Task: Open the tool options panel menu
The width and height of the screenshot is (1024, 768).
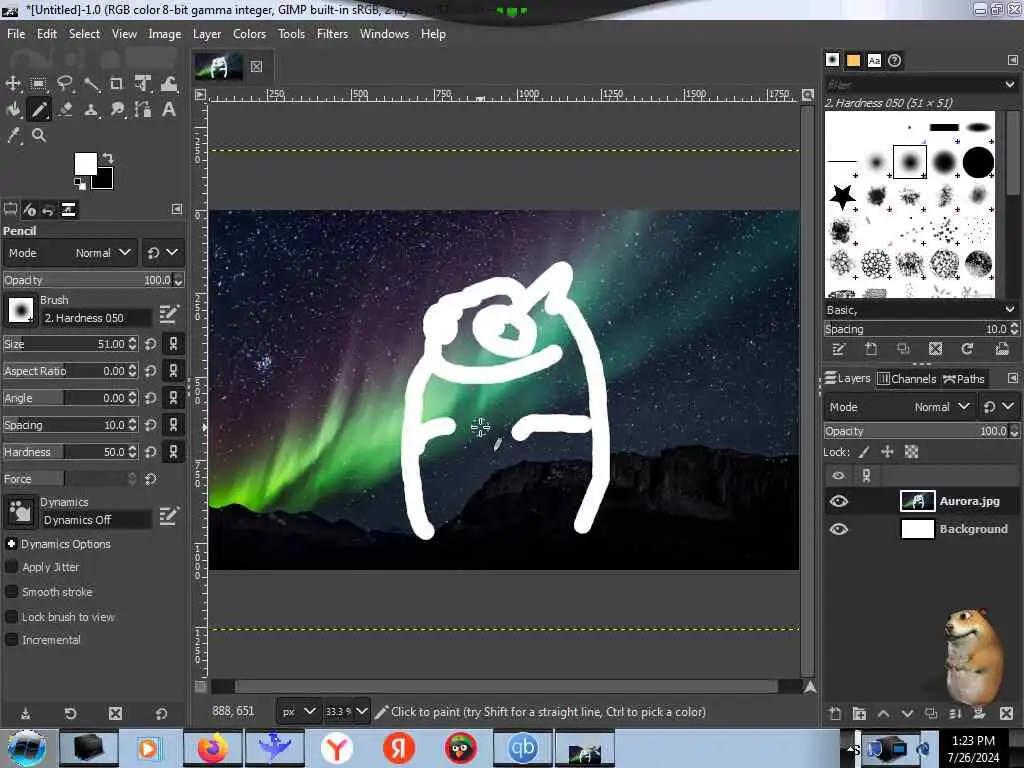Action: pos(177,209)
